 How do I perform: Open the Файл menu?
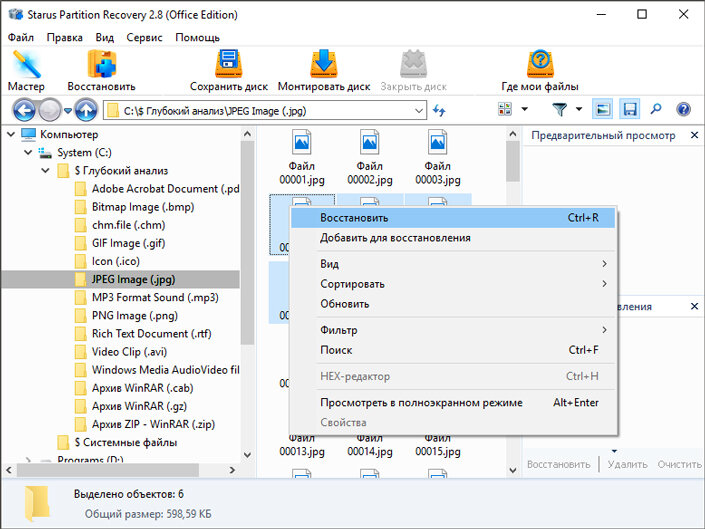click(x=21, y=38)
